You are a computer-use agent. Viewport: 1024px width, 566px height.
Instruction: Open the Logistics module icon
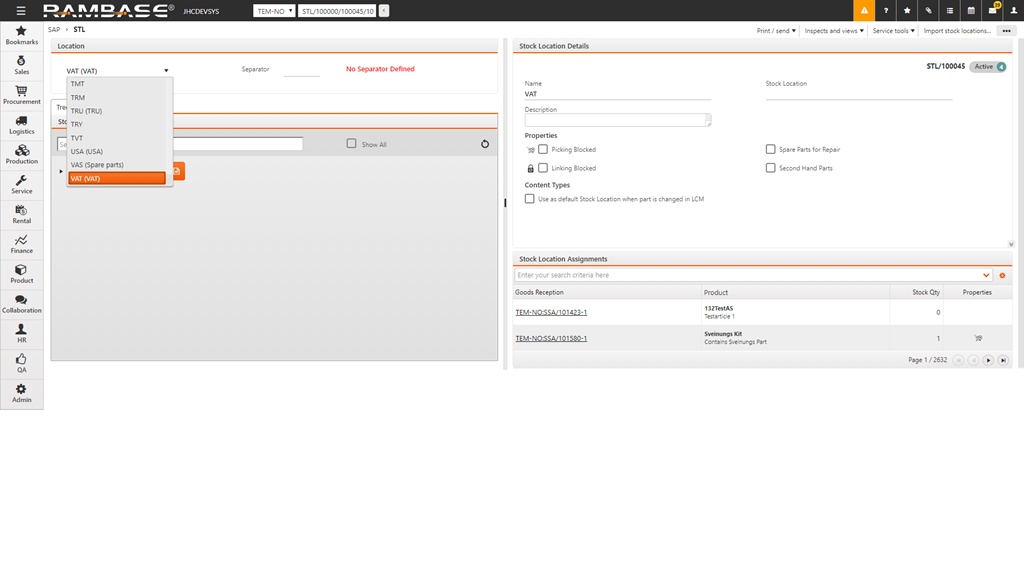pyautogui.click(x=21, y=124)
